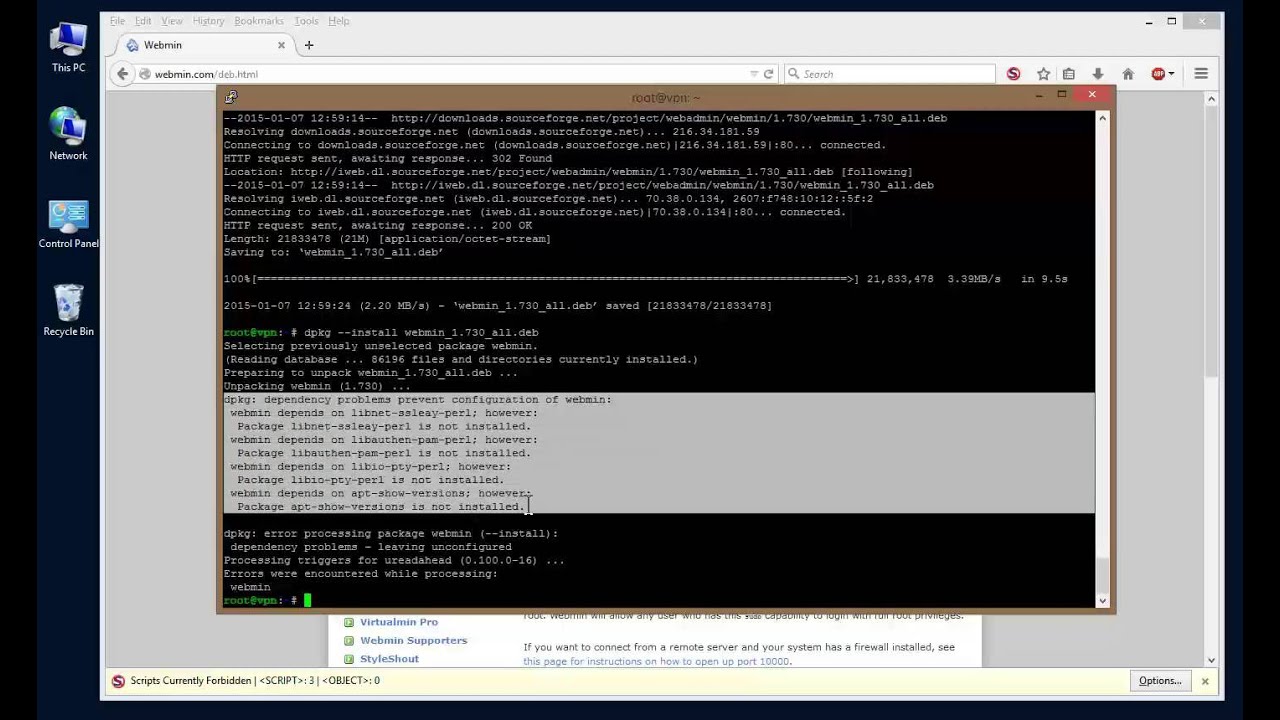This screenshot has height=720, width=1280.
Task: Open the File menu
Action: [x=117, y=21]
